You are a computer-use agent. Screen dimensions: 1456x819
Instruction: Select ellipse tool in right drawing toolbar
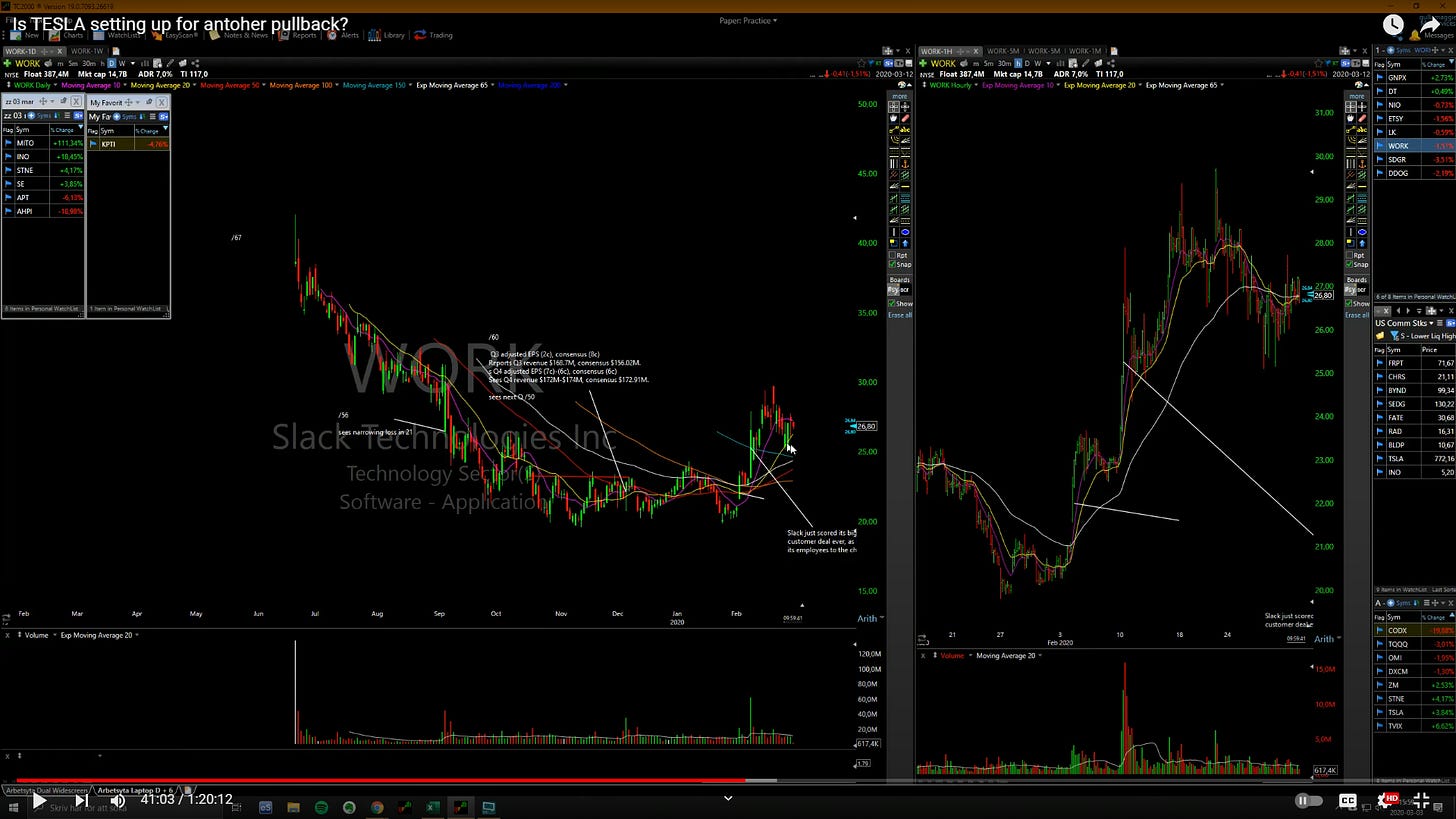point(1362,230)
